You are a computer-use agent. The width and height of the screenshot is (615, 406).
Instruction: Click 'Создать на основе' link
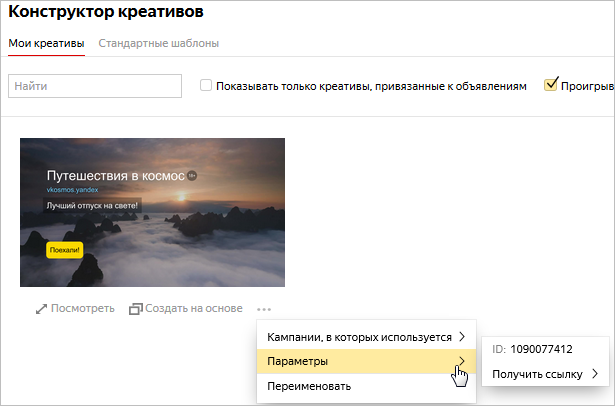(194, 309)
